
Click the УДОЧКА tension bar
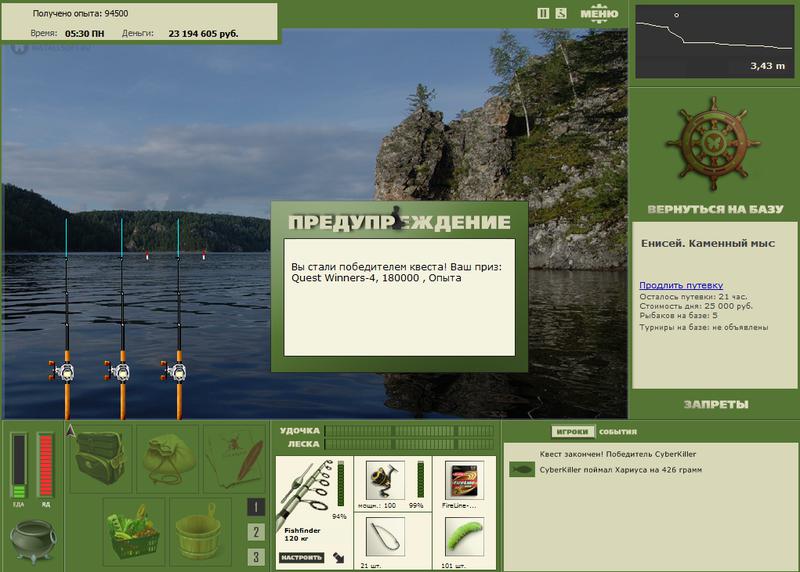409,431
